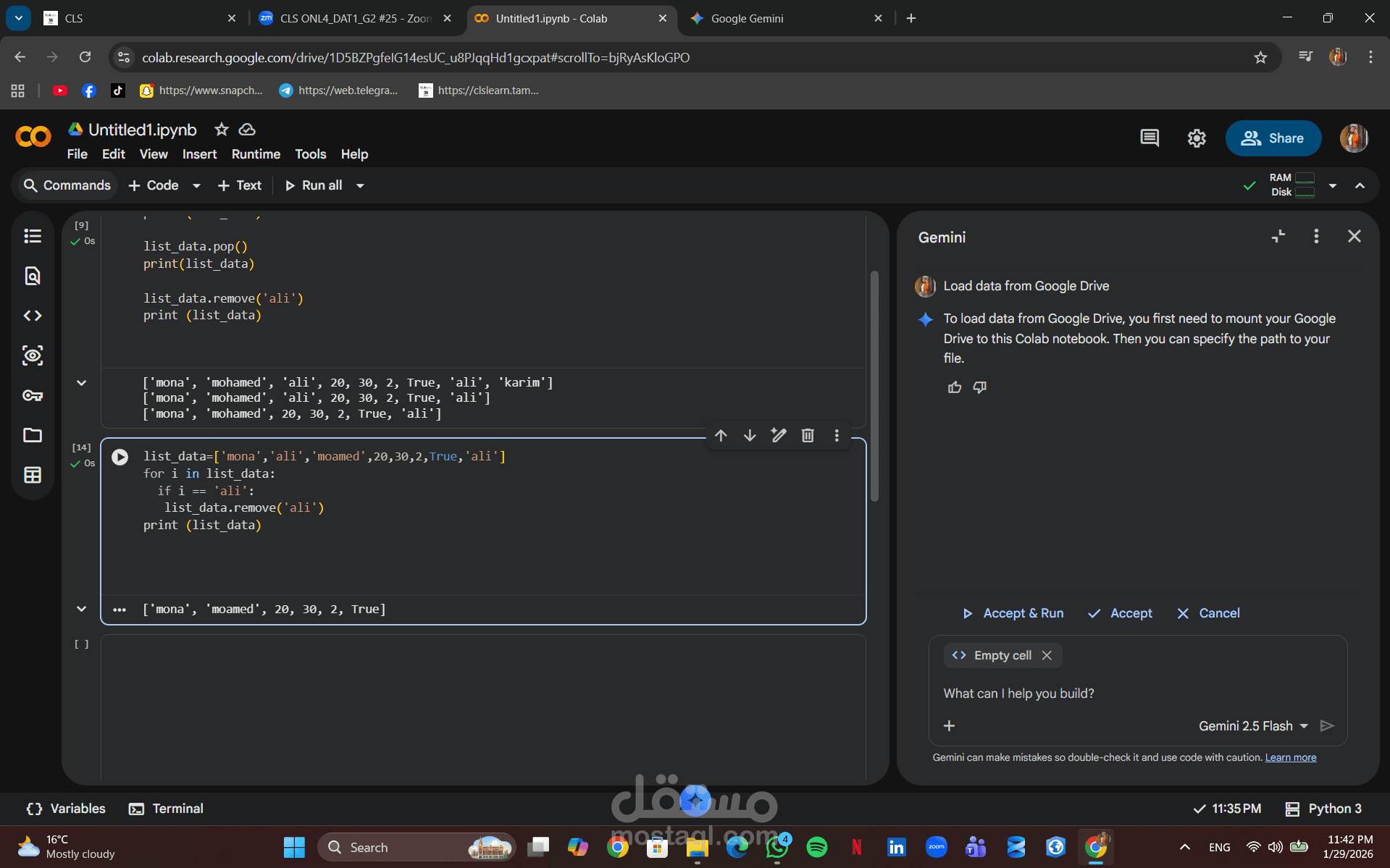This screenshot has height=868, width=1390.
Task: Click the Accept & Run button
Action: 1013,613
